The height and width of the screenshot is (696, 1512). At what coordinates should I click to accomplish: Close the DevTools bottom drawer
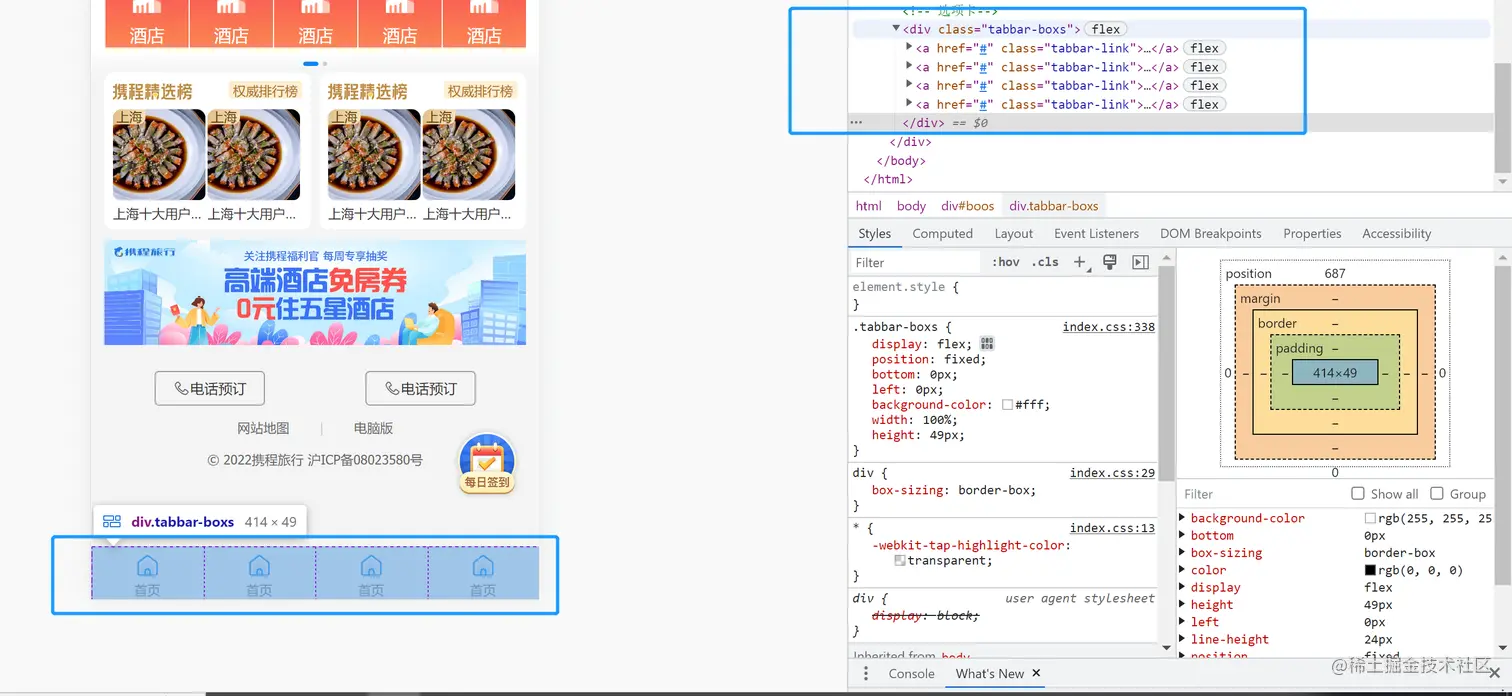click(1494, 674)
